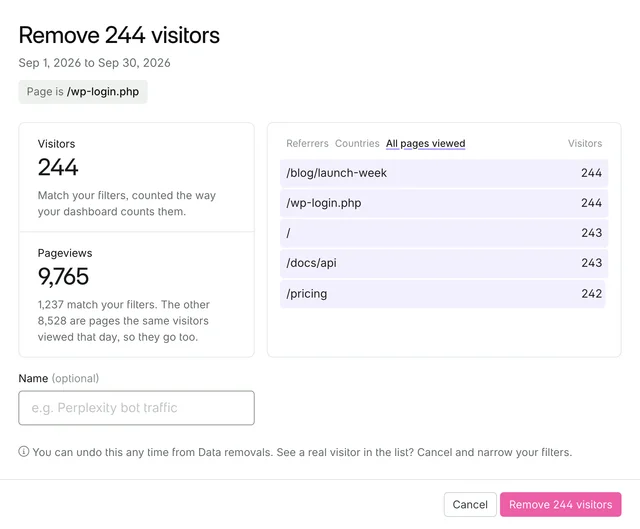Select the /pricing row
Screen dimensions: 640x529
coord(442,293)
